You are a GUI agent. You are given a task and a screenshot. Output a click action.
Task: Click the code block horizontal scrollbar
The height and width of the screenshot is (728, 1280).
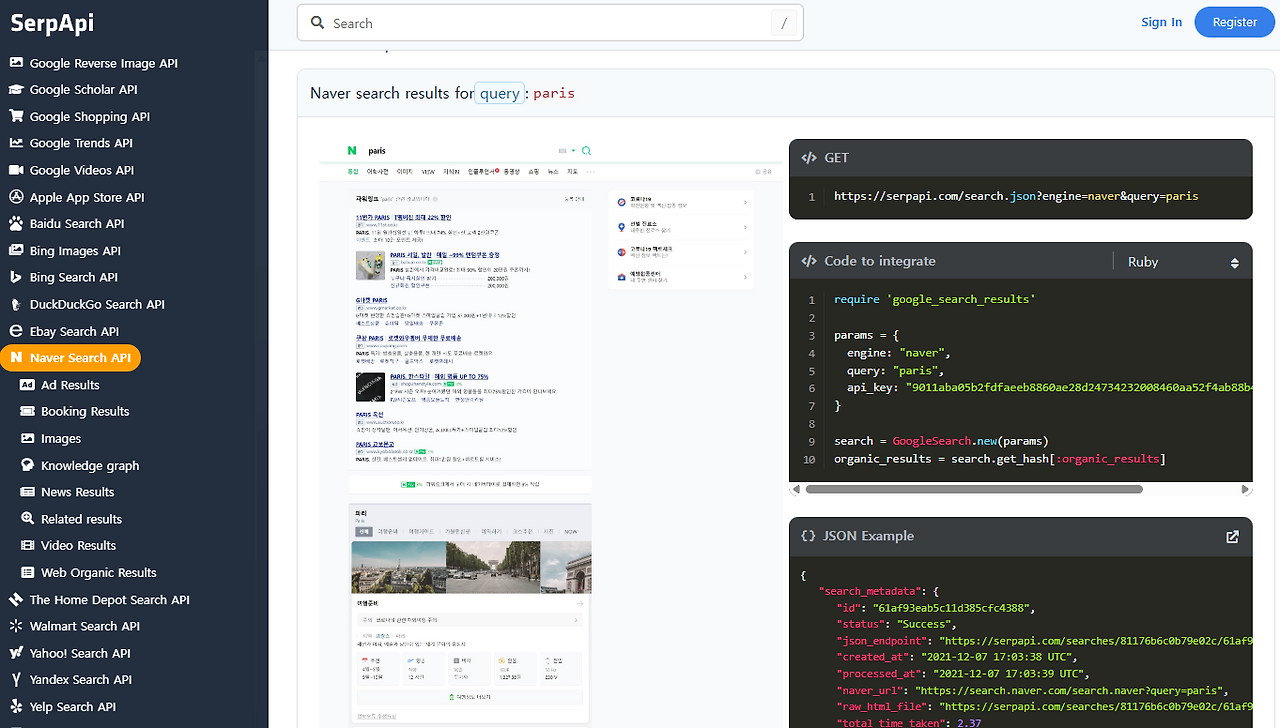tap(974, 490)
